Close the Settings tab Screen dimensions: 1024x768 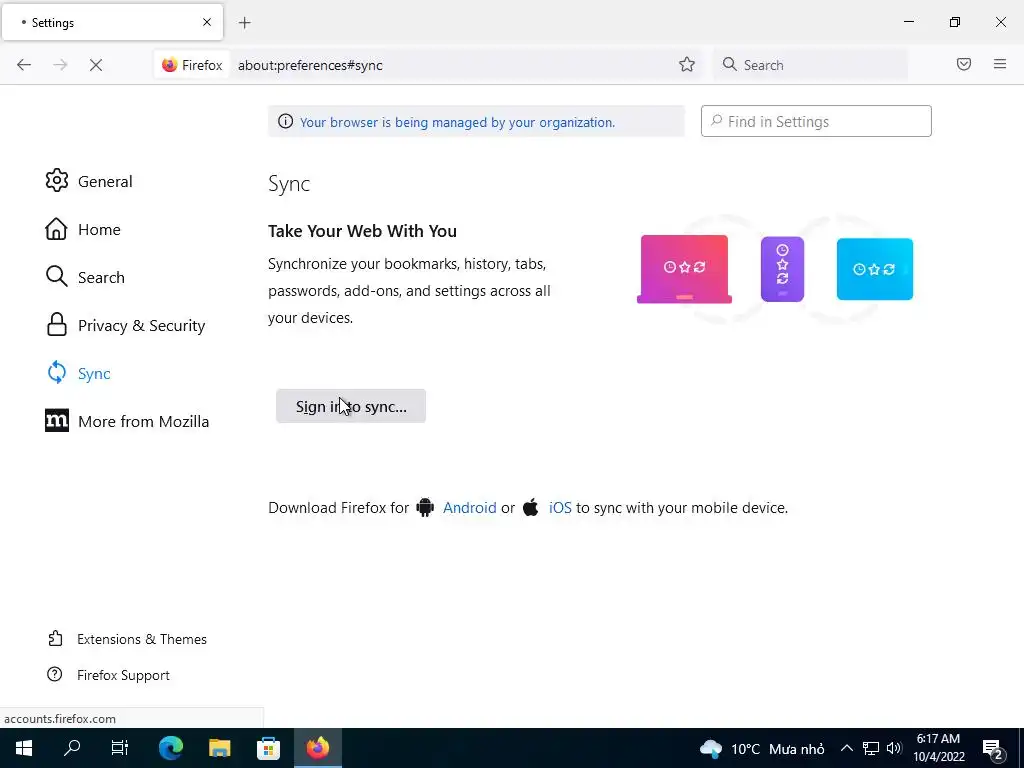click(207, 22)
